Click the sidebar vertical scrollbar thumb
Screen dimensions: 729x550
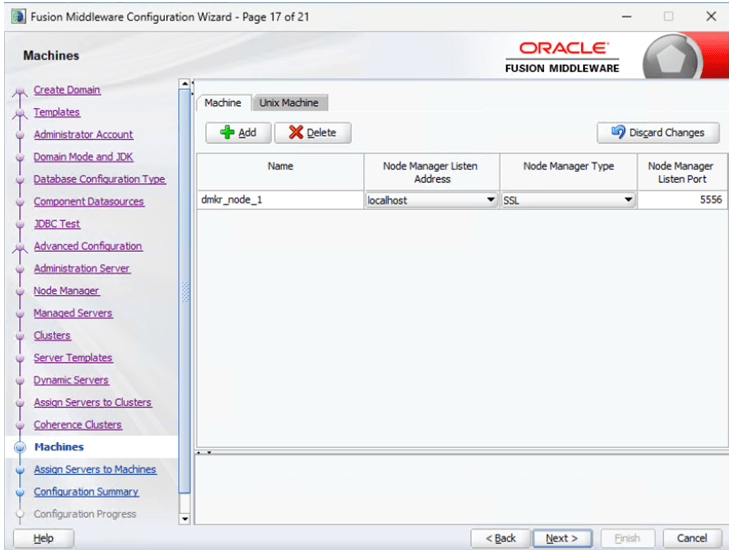pos(185,291)
